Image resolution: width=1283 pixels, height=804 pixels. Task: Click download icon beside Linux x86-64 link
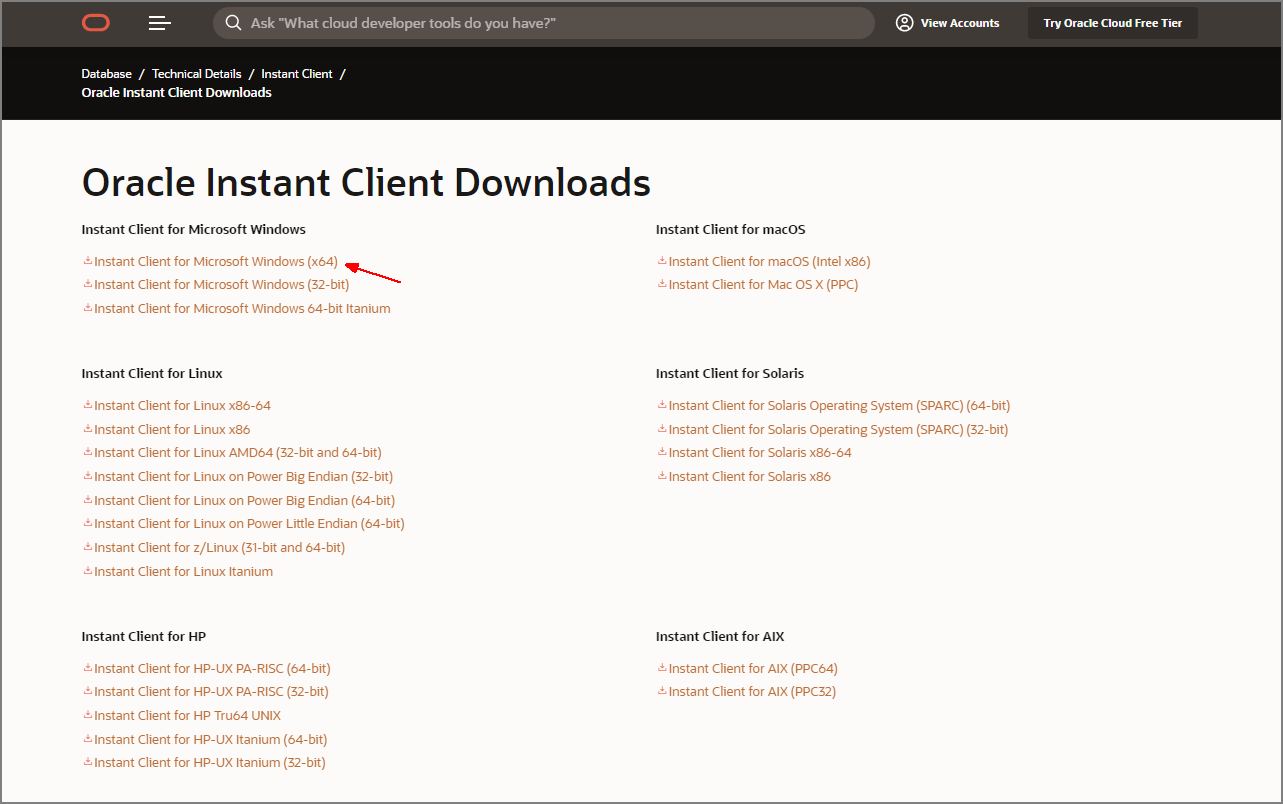coord(87,405)
